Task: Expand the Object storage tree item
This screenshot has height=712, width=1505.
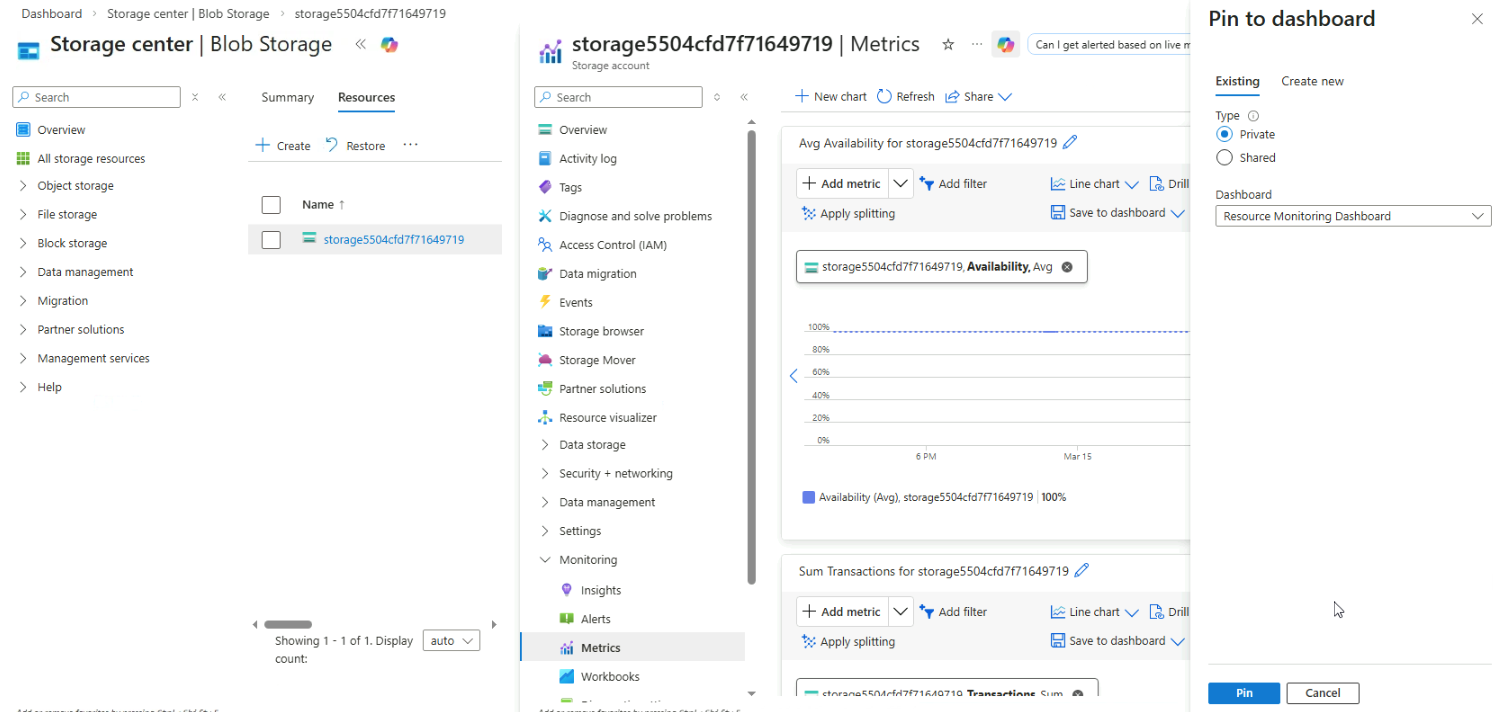Action: pos(23,186)
